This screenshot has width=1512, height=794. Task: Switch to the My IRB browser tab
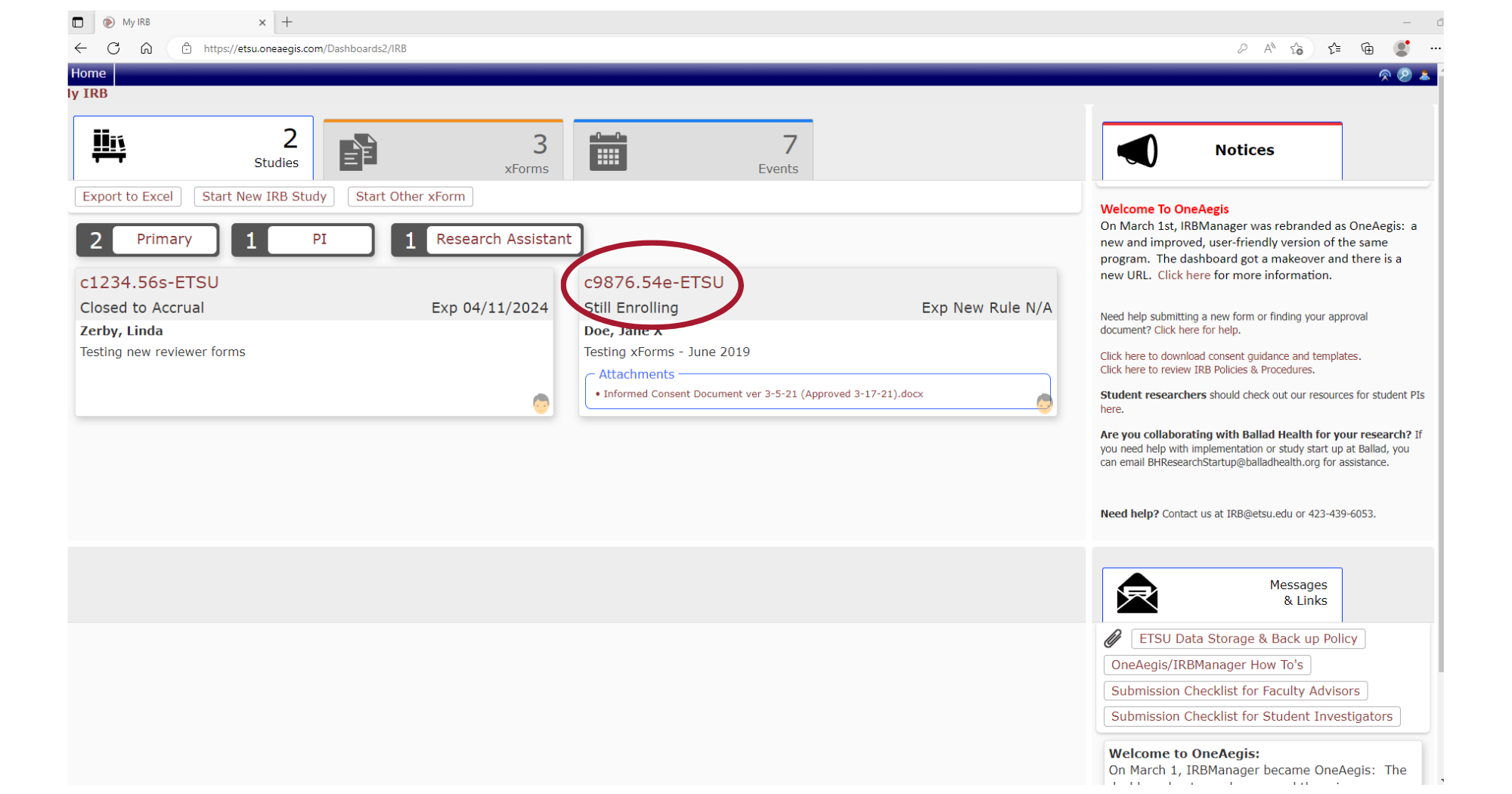click(136, 22)
